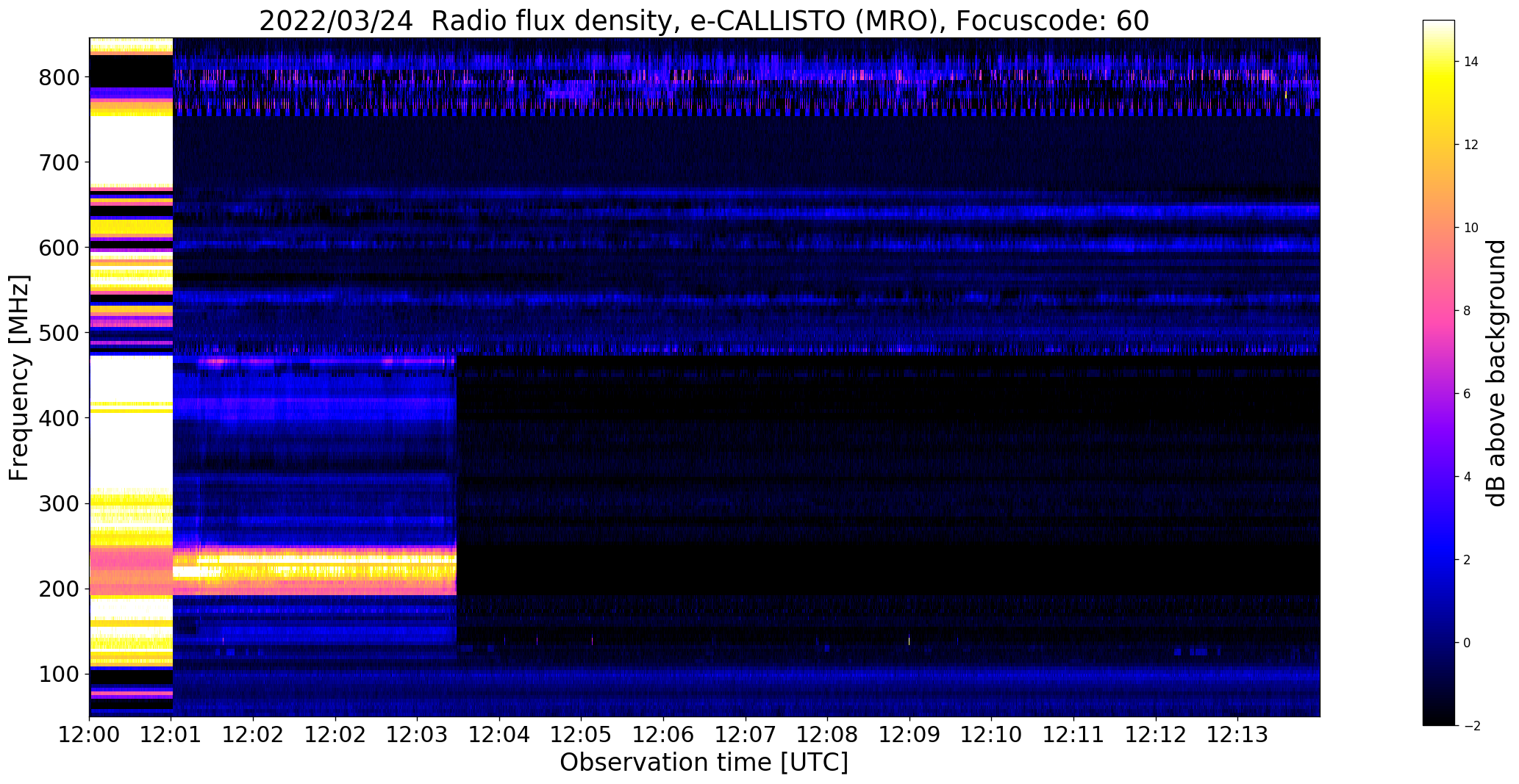Viewport: 1519px width, 784px height.
Task: Click the '12:05' time tick label
Action: click(x=582, y=734)
